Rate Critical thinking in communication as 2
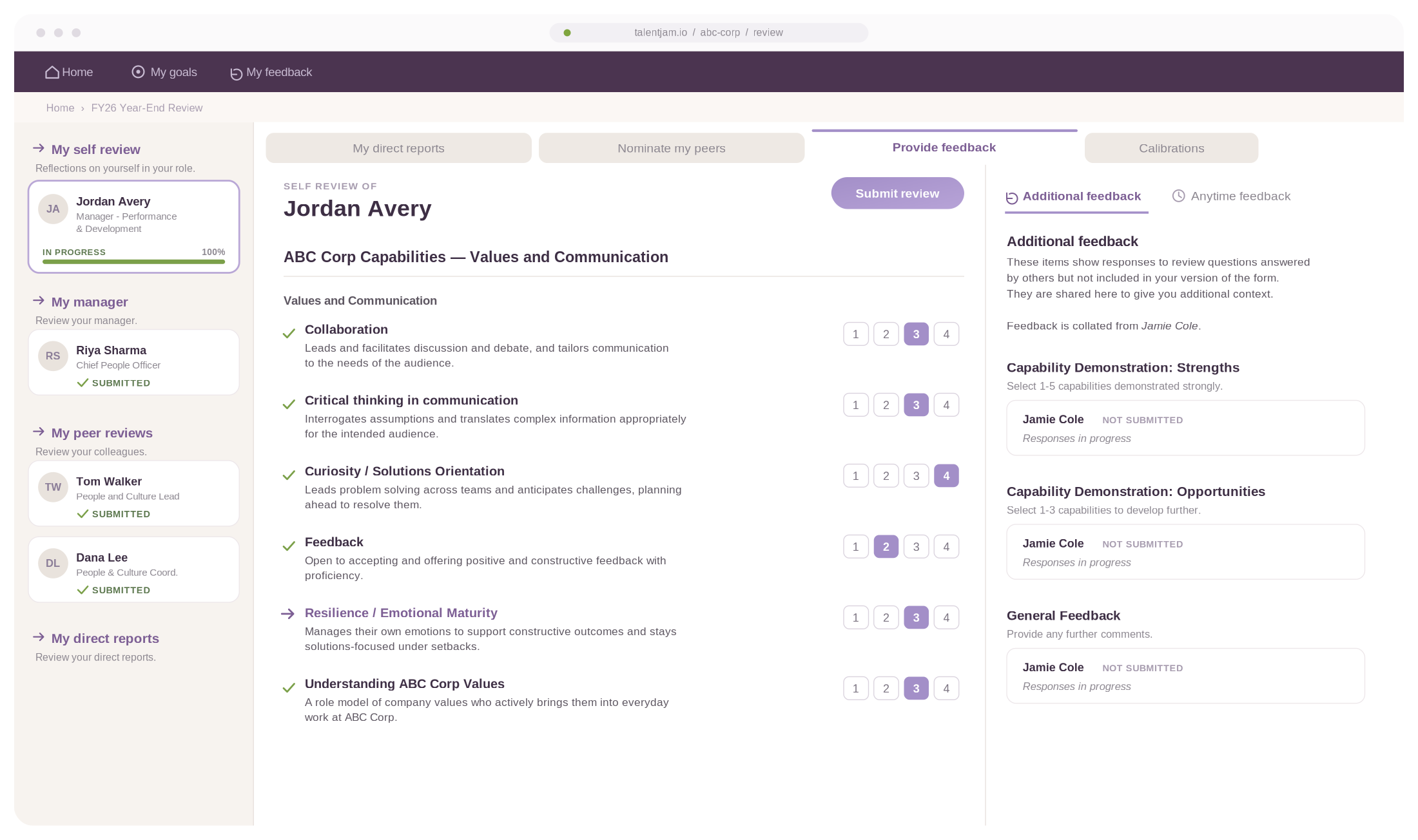The image size is (1418, 840). pos(886,405)
